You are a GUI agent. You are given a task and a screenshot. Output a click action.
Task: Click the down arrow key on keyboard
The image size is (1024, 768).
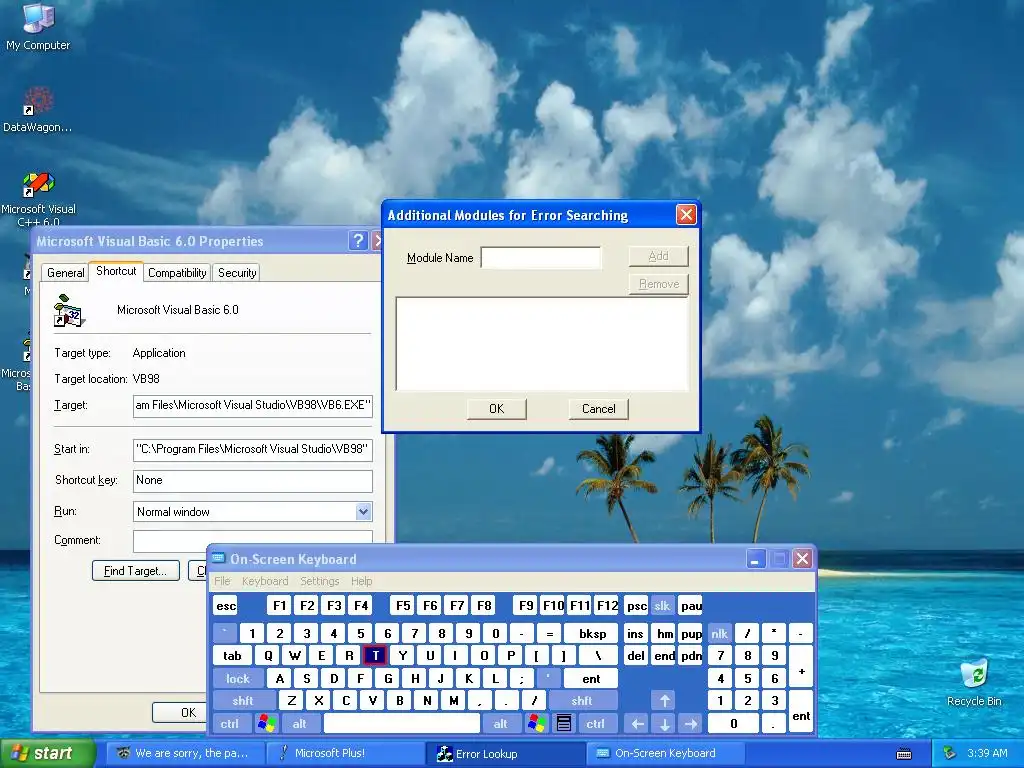click(665, 724)
